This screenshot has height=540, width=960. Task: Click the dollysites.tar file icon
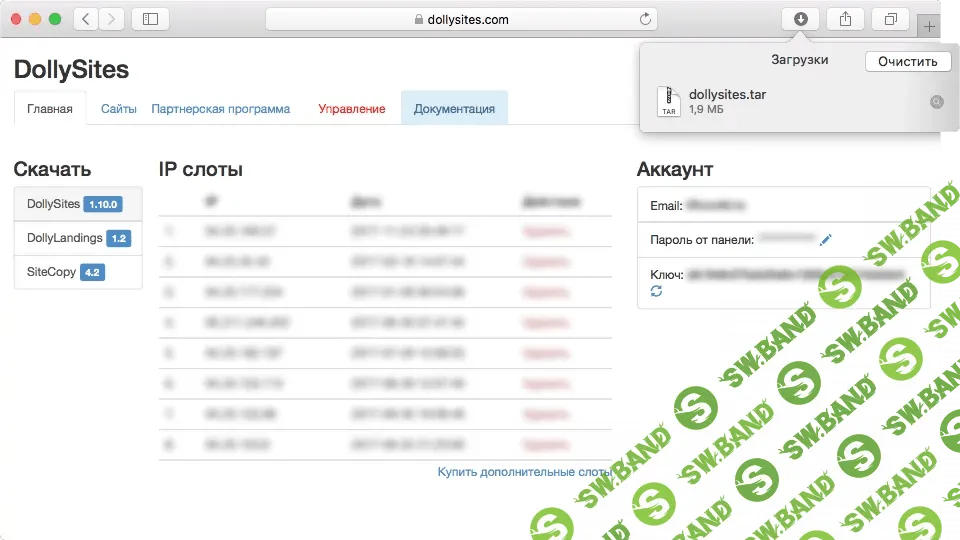click(x=669, y=101)
